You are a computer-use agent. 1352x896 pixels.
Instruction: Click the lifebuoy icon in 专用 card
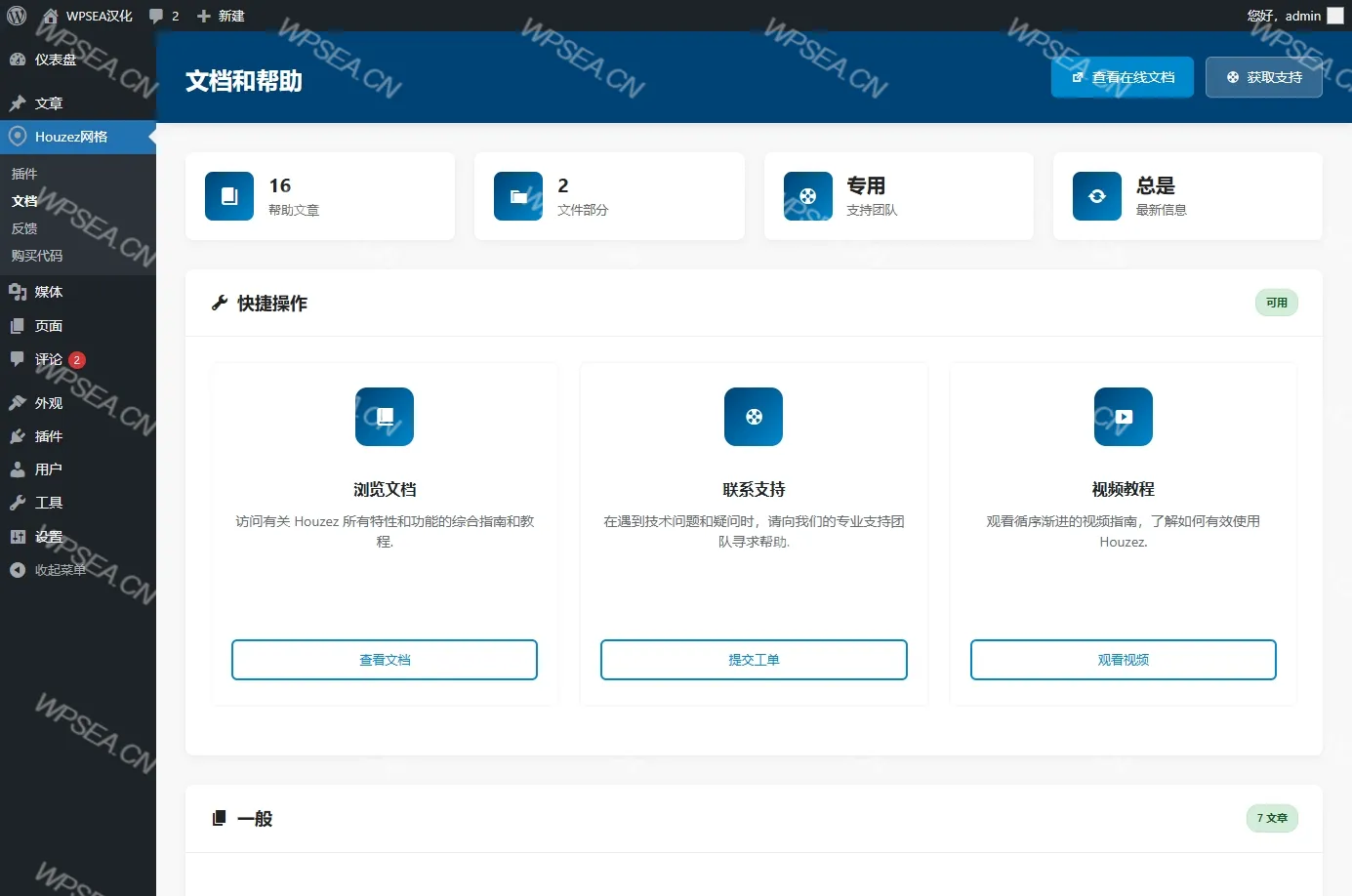pos(808,196)
